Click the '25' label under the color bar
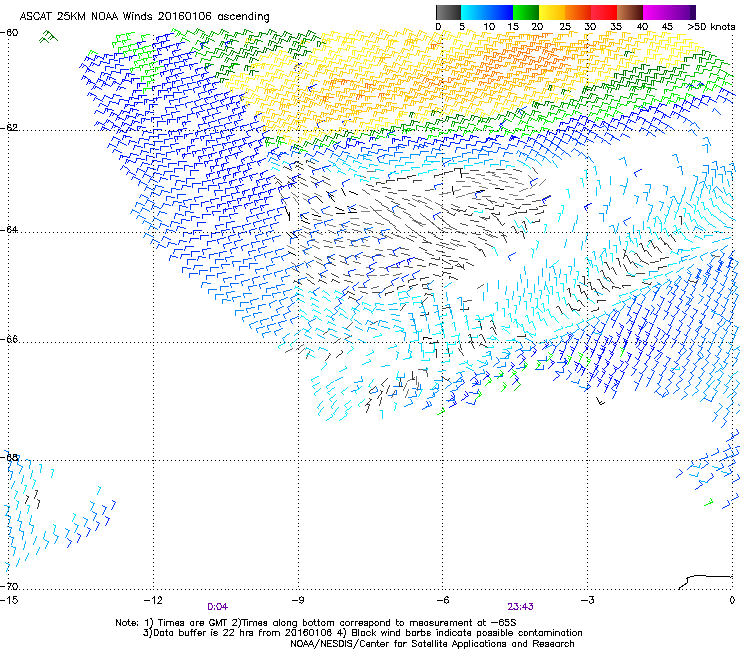Image resolution: width=740 pixels, height=650 pixels. (x=565, y=27)
